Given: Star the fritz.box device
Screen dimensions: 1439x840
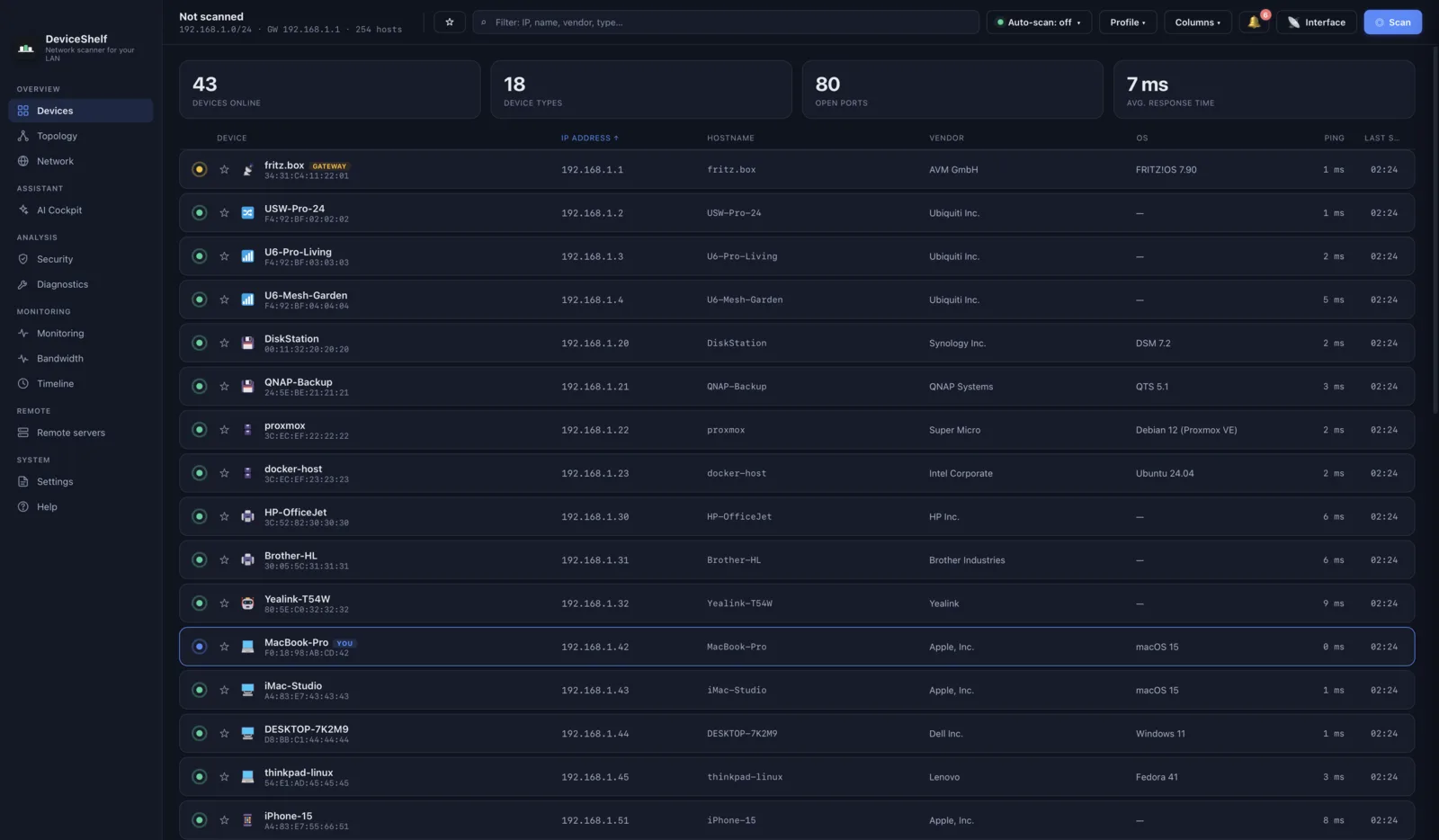Looking at the screenshot, I should tap(224, 170).
